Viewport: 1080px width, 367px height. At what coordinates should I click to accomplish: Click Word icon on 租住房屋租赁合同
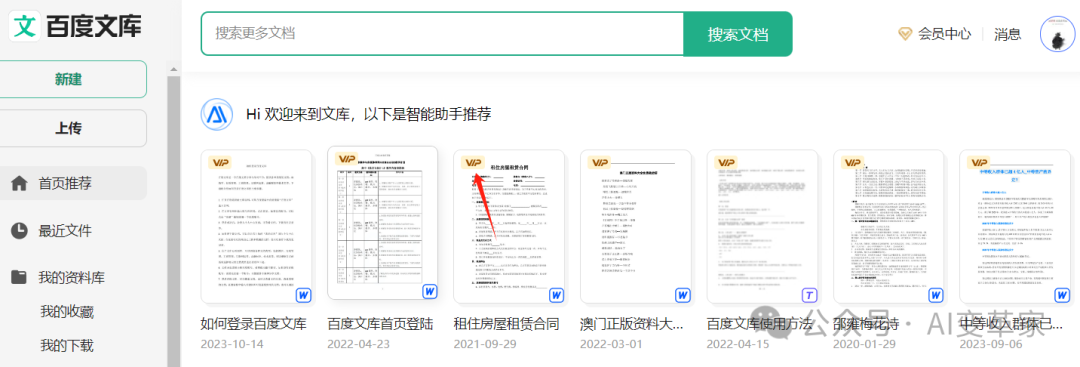pyautogui.click(x=557, y=295)
